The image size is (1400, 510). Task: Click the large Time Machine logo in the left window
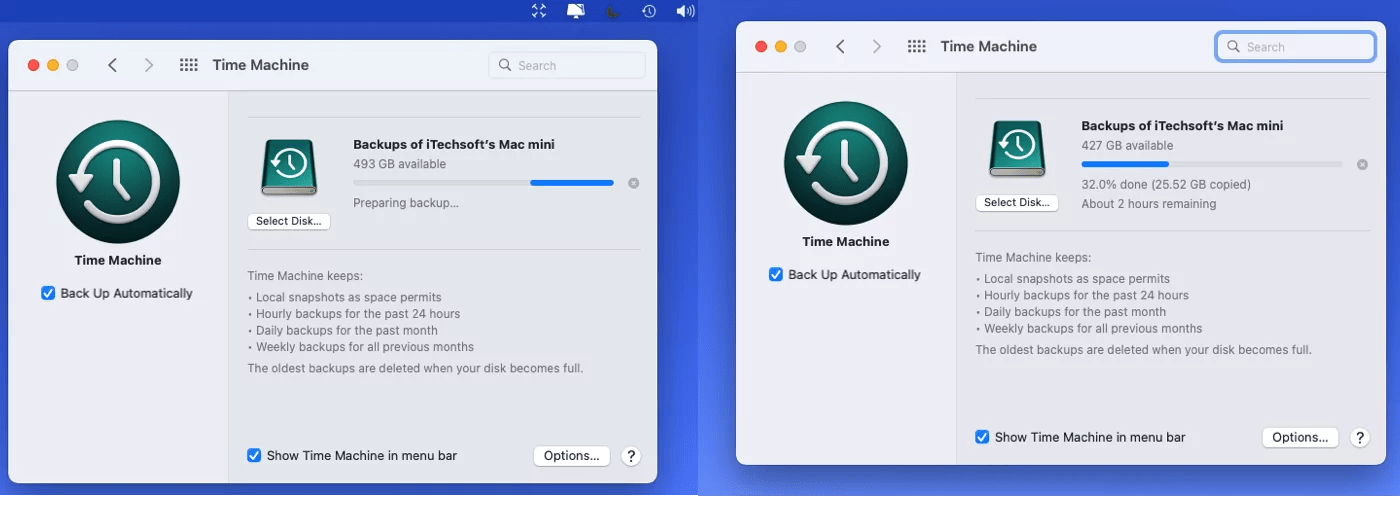pyautogui.click(x=118, y=182)
